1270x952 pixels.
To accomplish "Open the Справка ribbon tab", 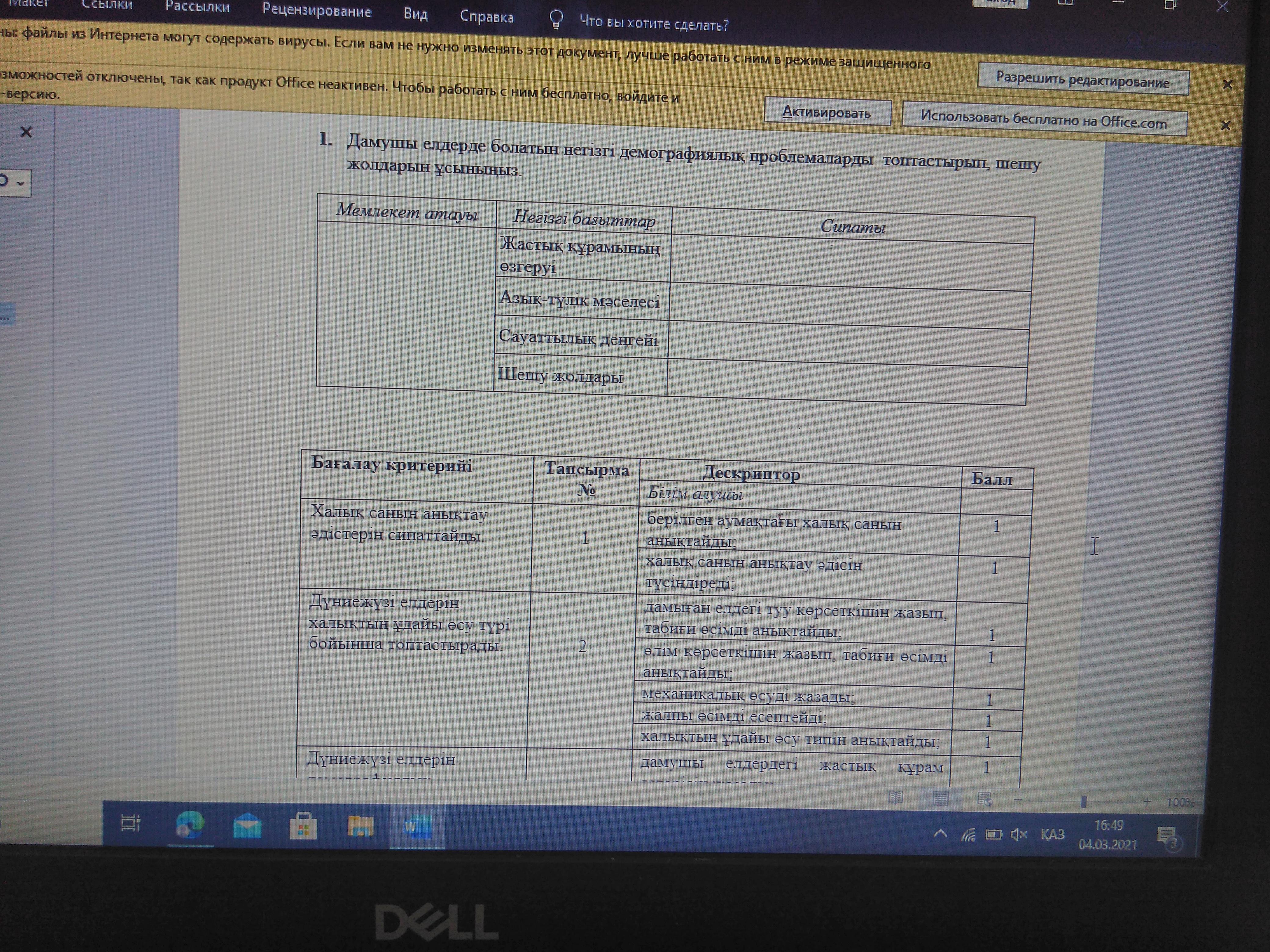I will [x=486, y=17].
